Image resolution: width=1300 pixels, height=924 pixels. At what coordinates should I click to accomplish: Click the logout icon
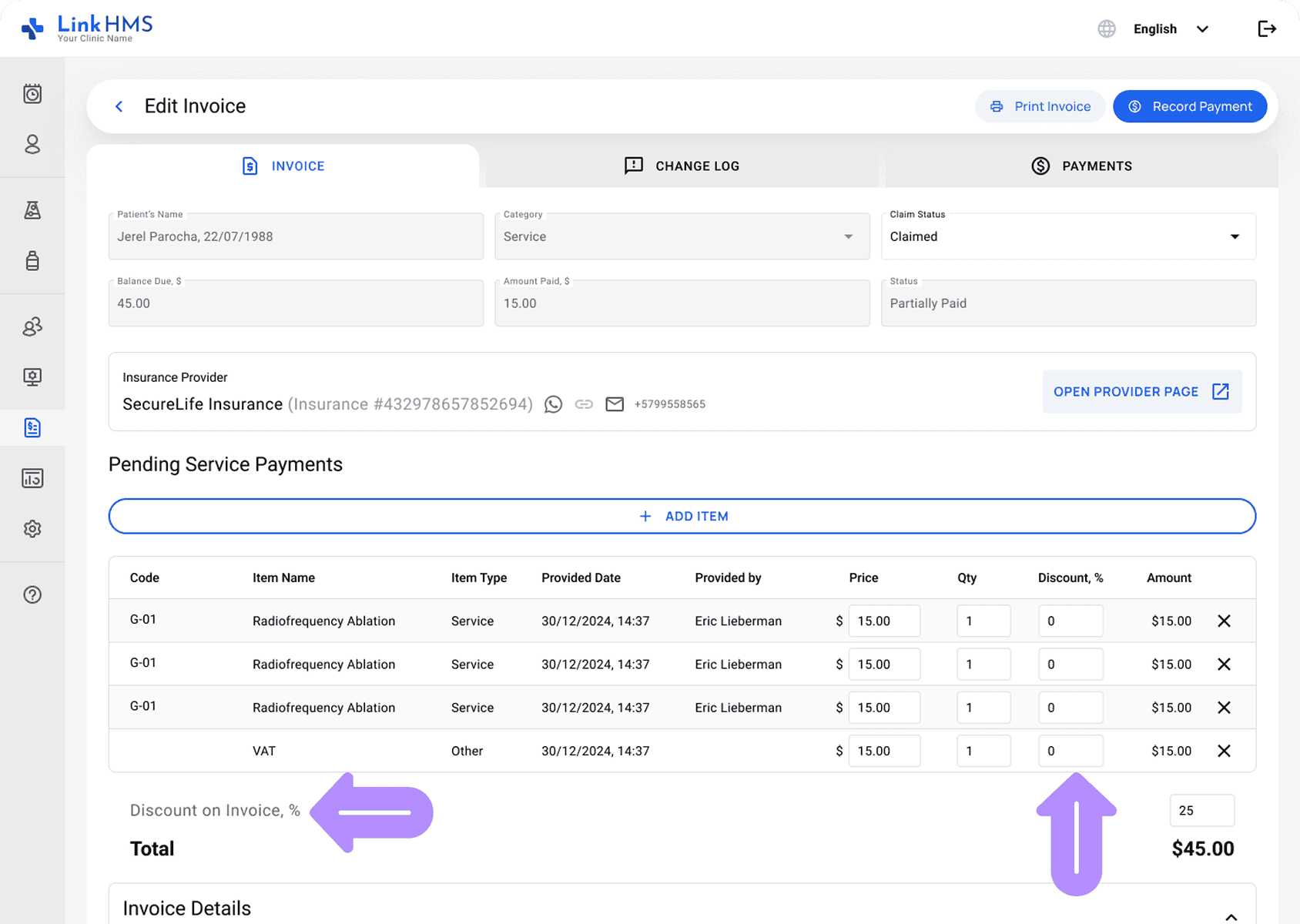pos(1267,28)
